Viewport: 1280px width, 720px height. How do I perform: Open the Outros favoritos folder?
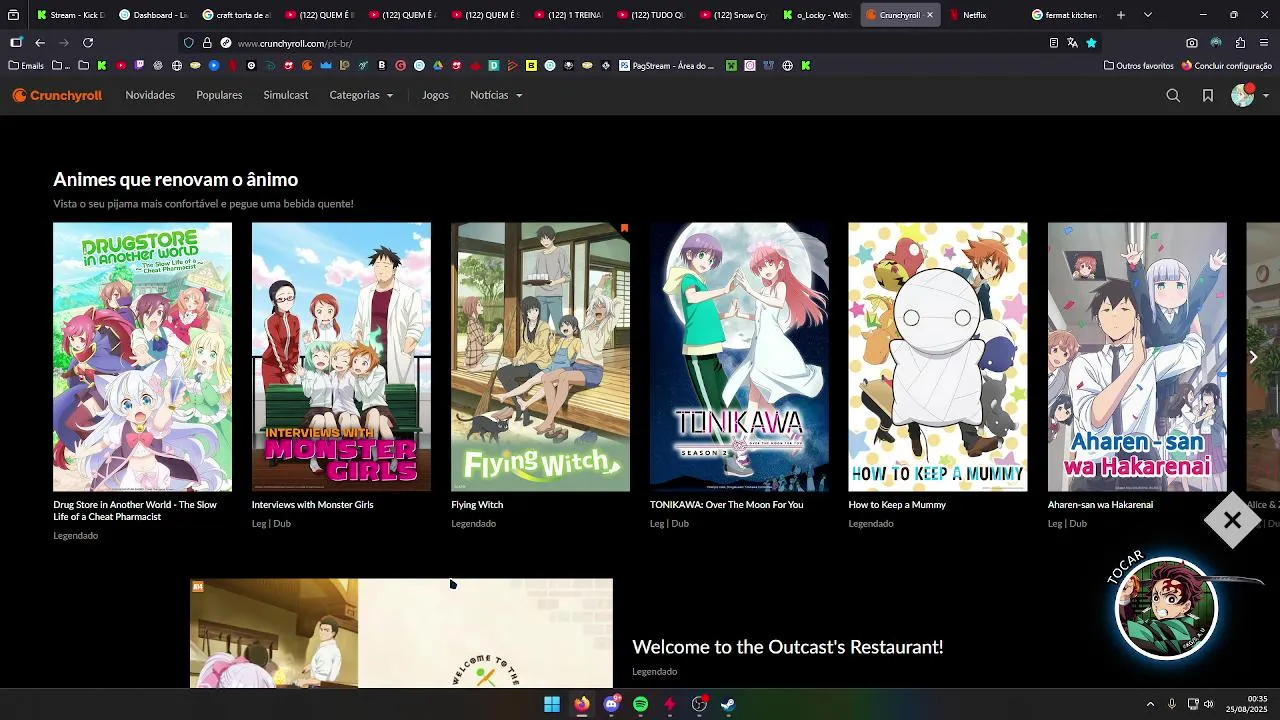click(1139, 66)
